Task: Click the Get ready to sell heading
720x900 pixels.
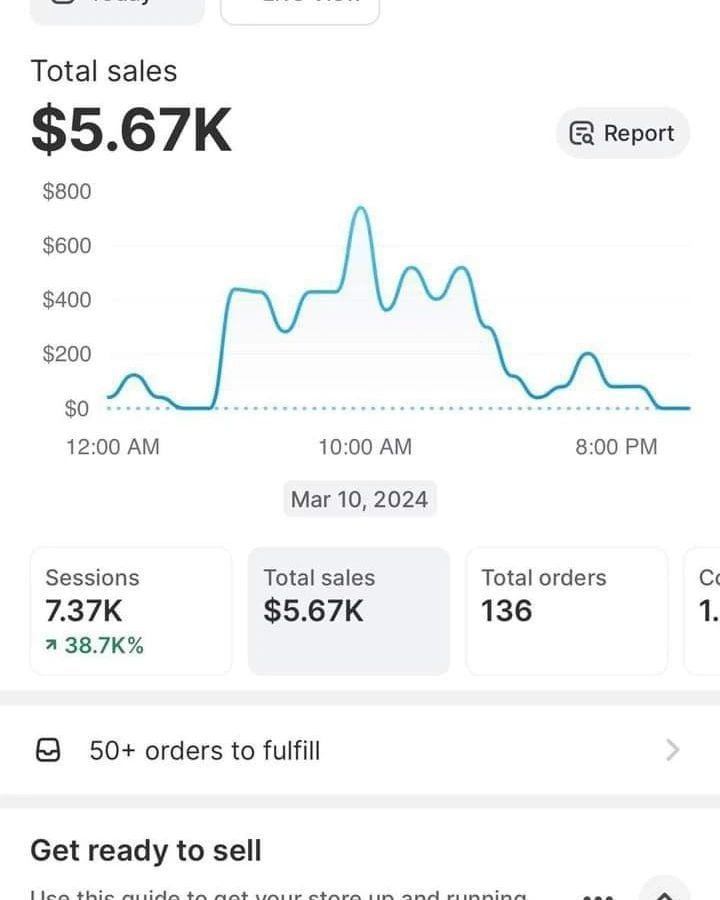Action: point(146,851)
